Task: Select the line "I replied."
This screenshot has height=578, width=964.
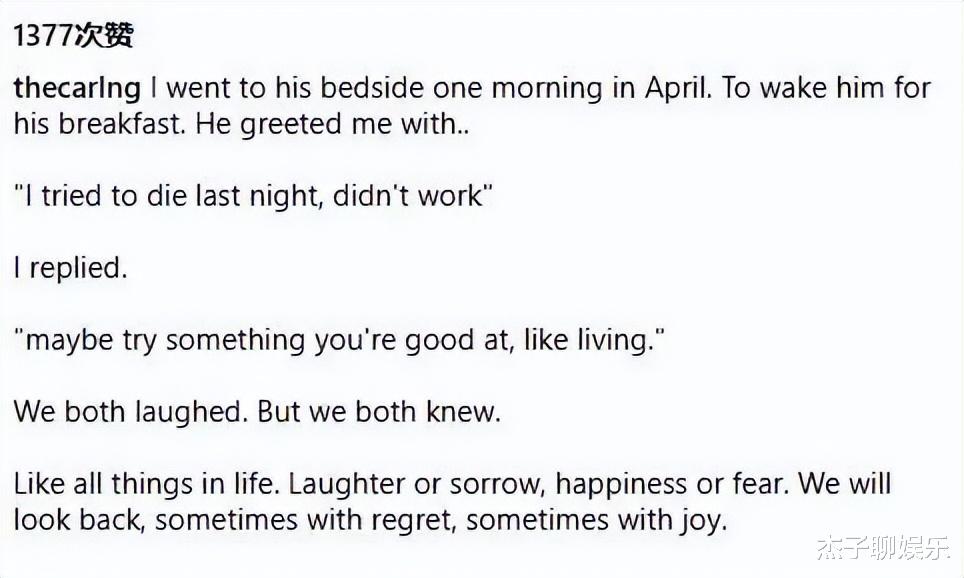Action: point(70,268)
